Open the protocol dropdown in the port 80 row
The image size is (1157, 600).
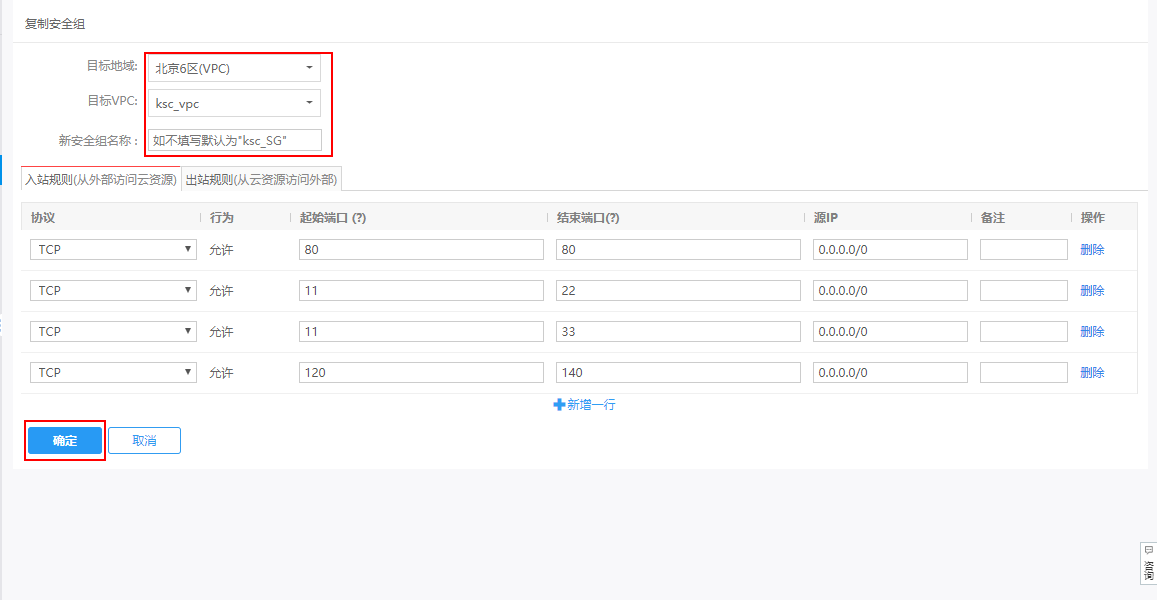(x=113, y=249)
